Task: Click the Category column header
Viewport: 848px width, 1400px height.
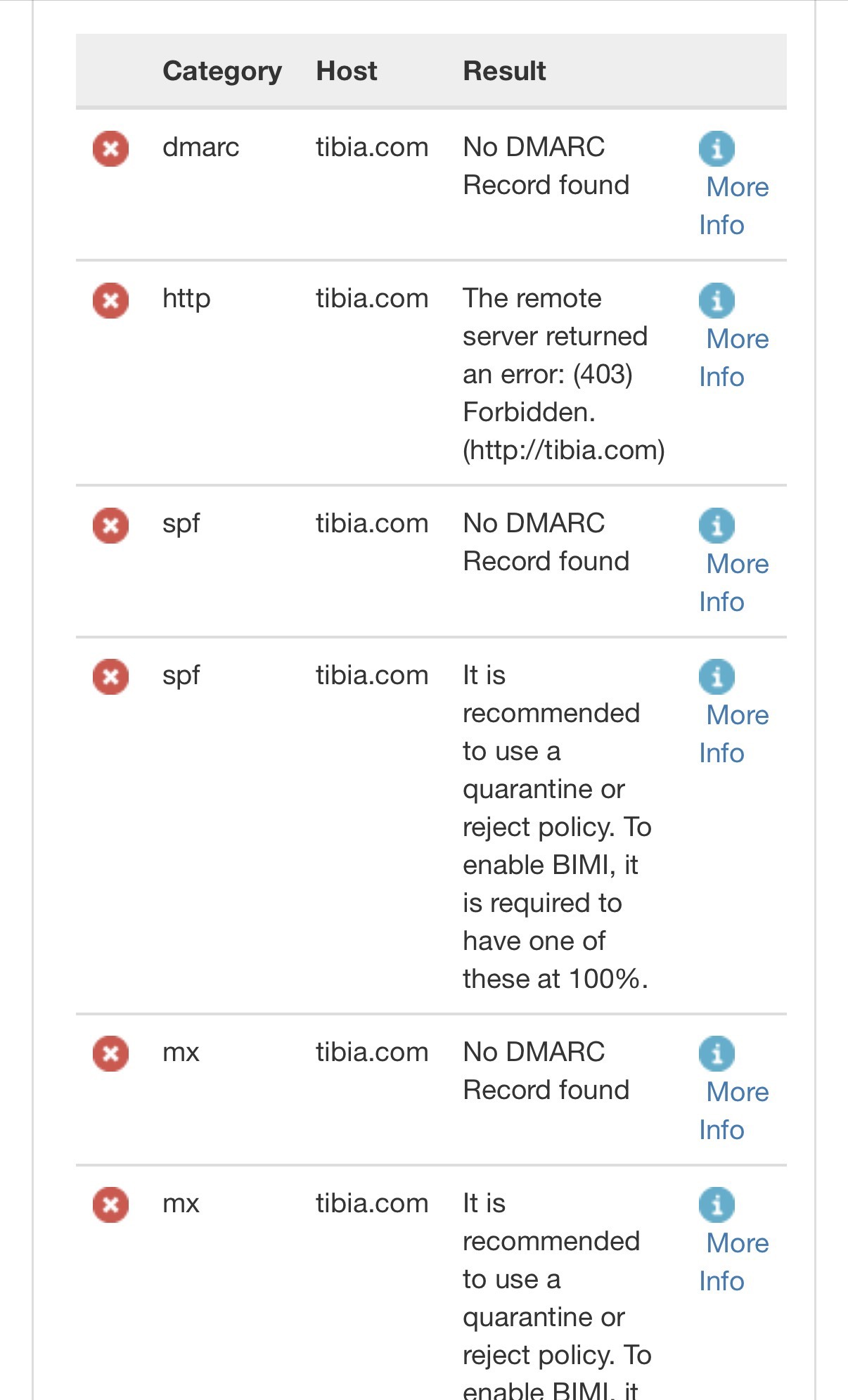Action: pos(222,72)
